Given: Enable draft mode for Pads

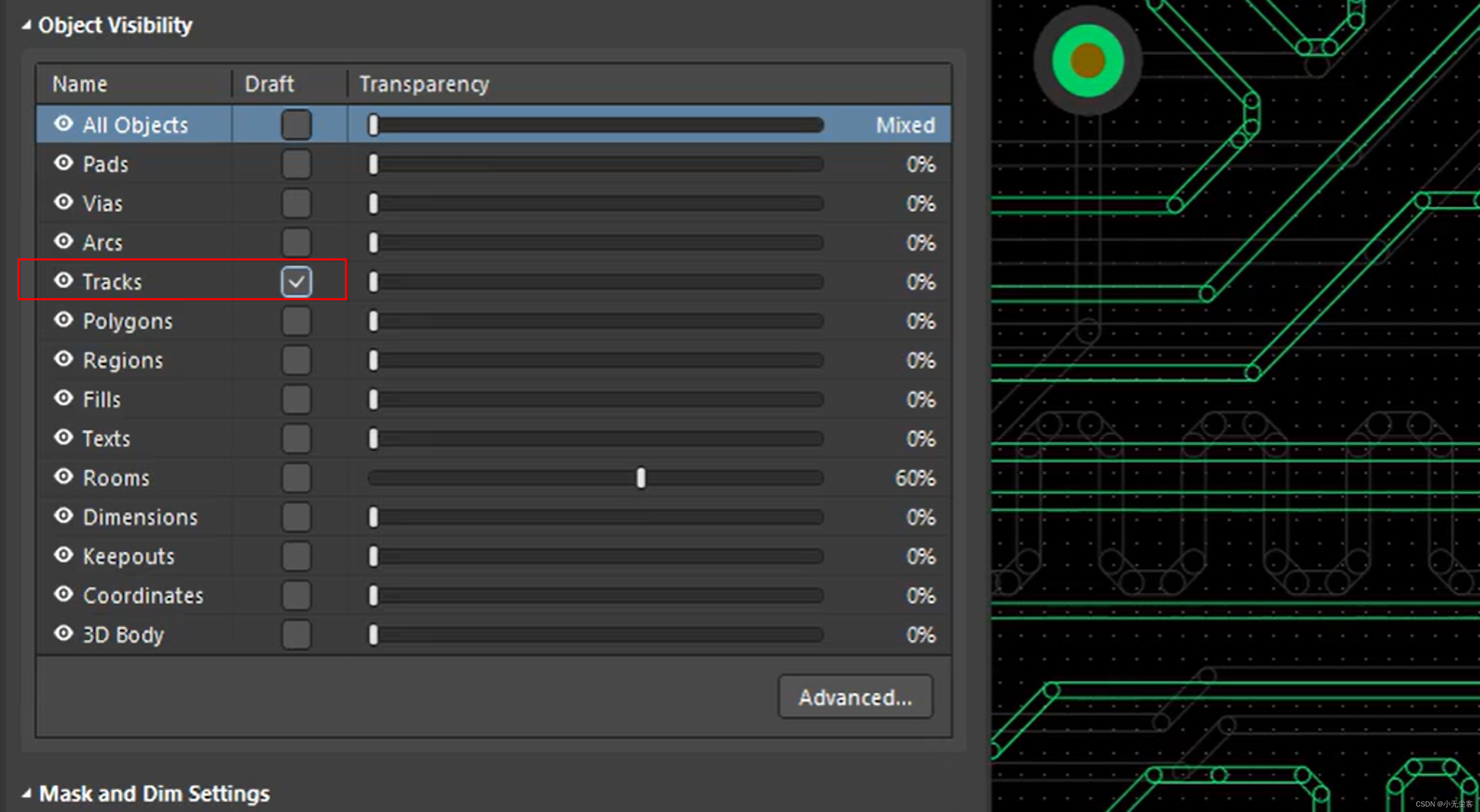Looking at the screenshot, I should click(x=297, y=164).
